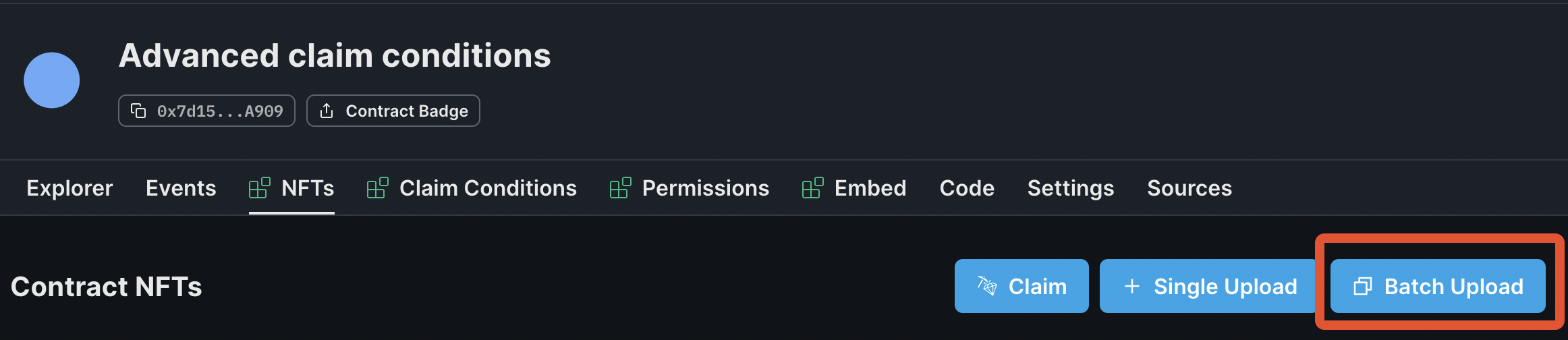
Task: Click the extension icon beside Permissions
Action: [621, 188]
